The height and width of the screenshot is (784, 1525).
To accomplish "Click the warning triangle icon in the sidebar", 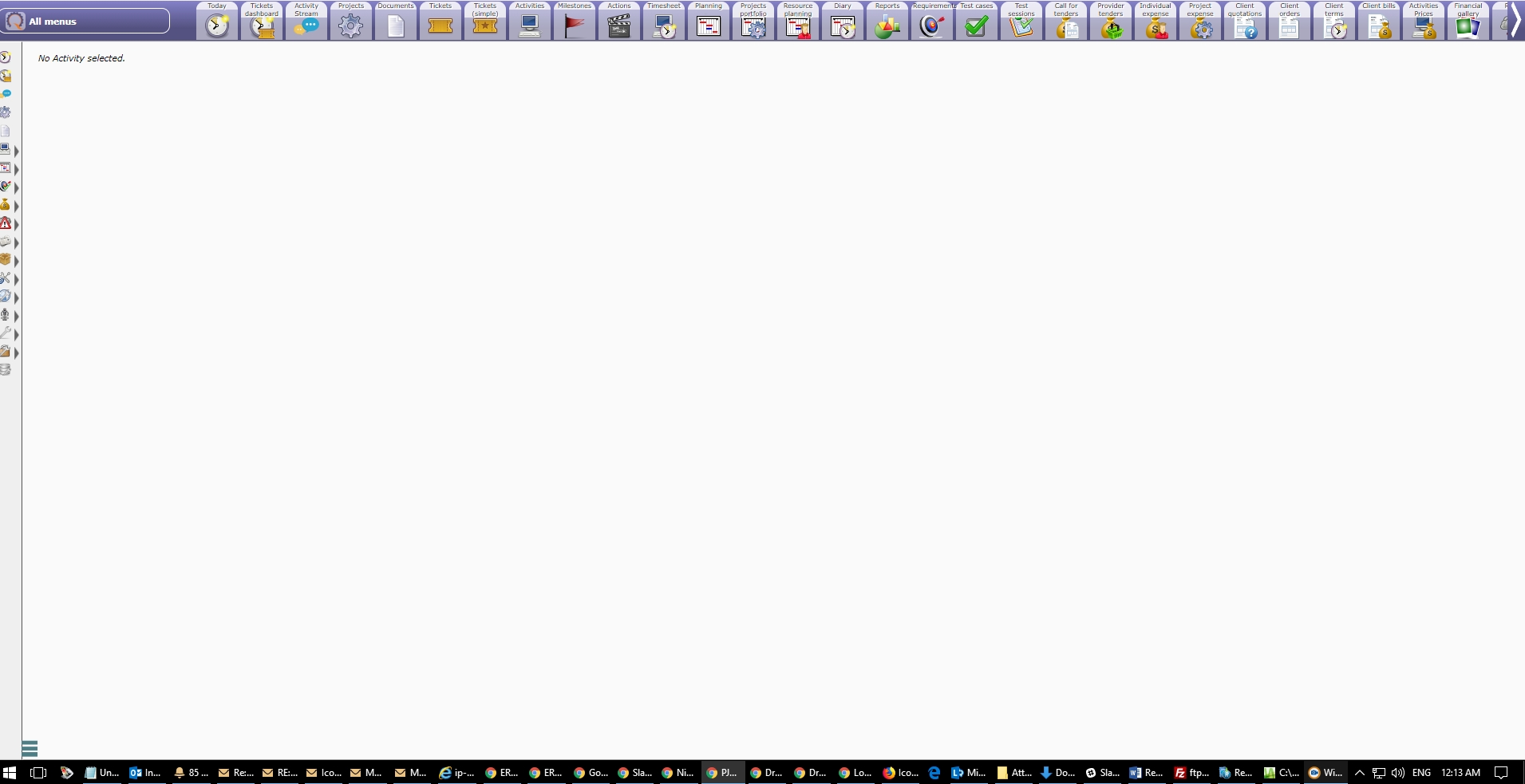I will click(x=6, y=223).
